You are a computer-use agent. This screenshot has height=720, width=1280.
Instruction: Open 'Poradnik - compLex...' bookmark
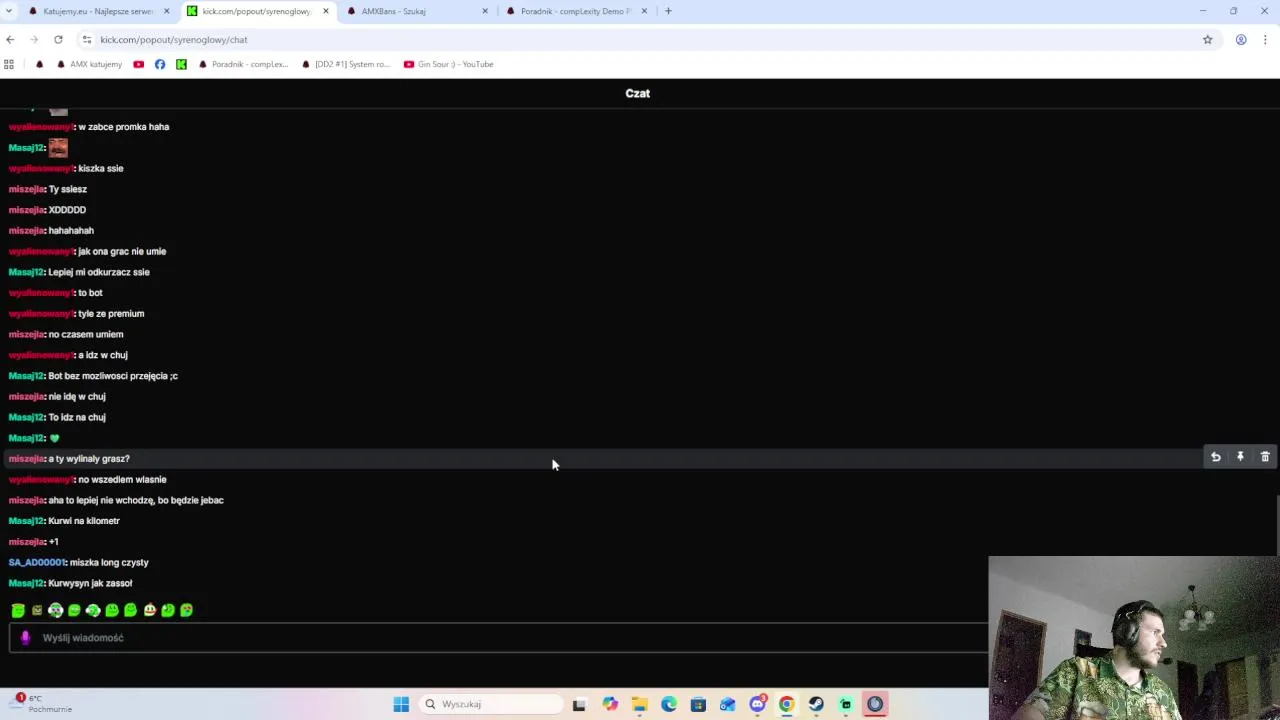tap(243, 64)
